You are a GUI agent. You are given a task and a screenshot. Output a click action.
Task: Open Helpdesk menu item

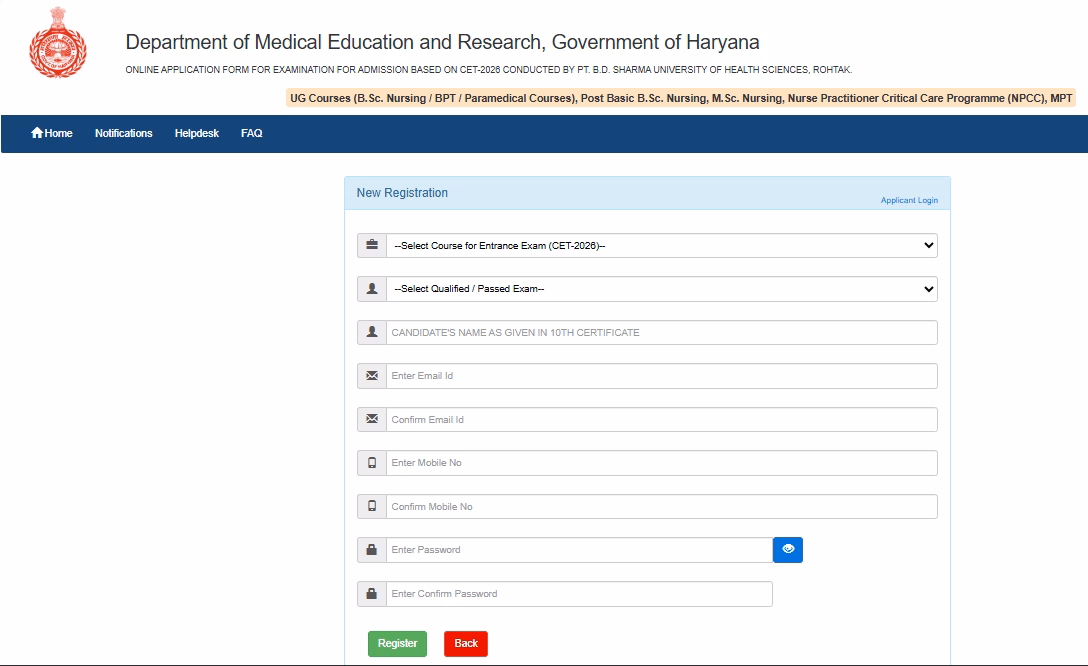point(196,133)
